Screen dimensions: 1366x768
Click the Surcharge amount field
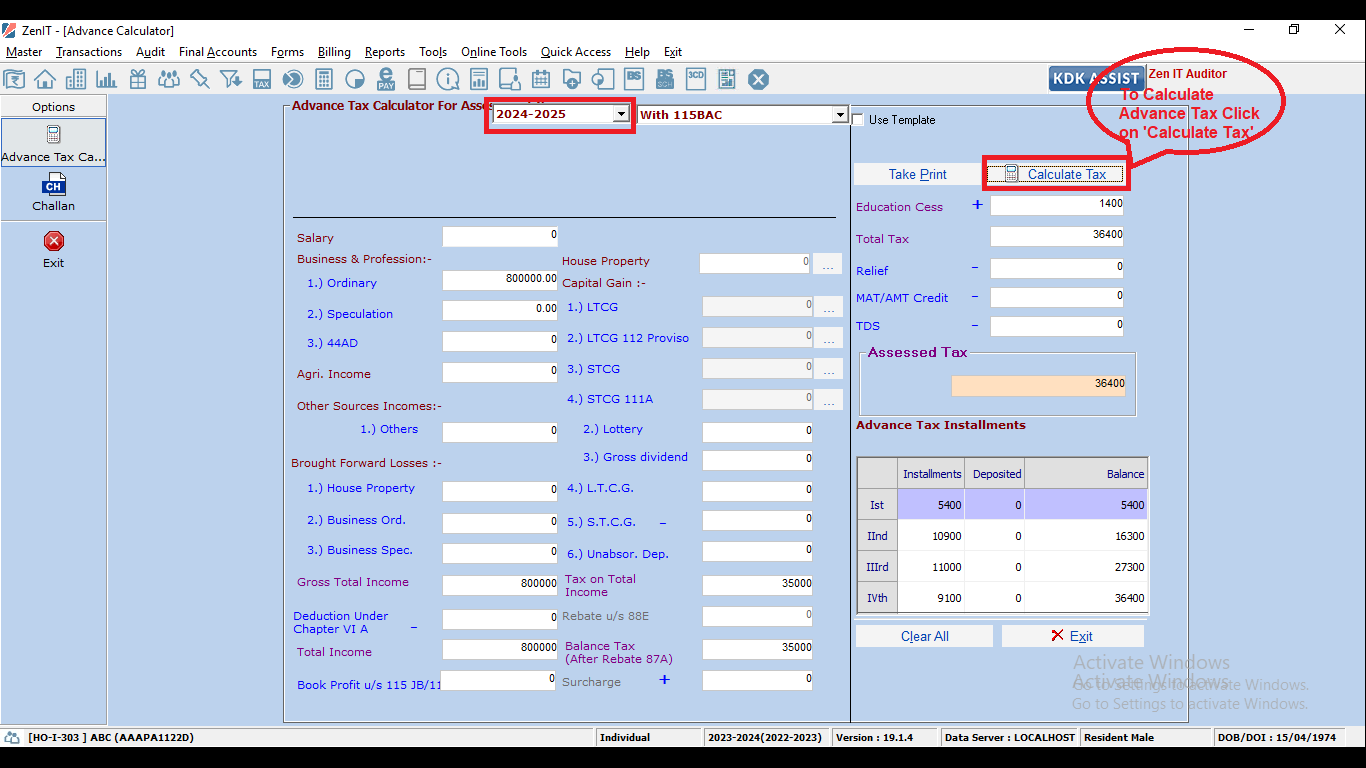pos(757,680)
